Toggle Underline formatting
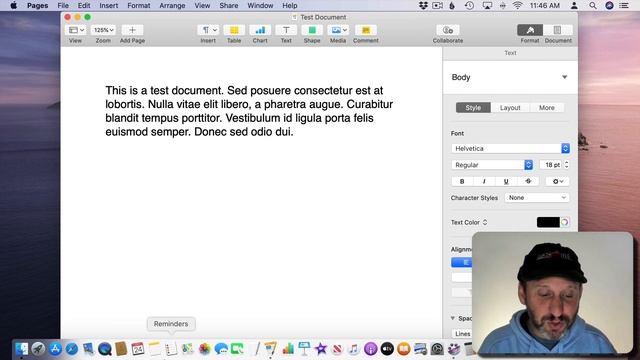The image size is (640, 360). [506, 181]
